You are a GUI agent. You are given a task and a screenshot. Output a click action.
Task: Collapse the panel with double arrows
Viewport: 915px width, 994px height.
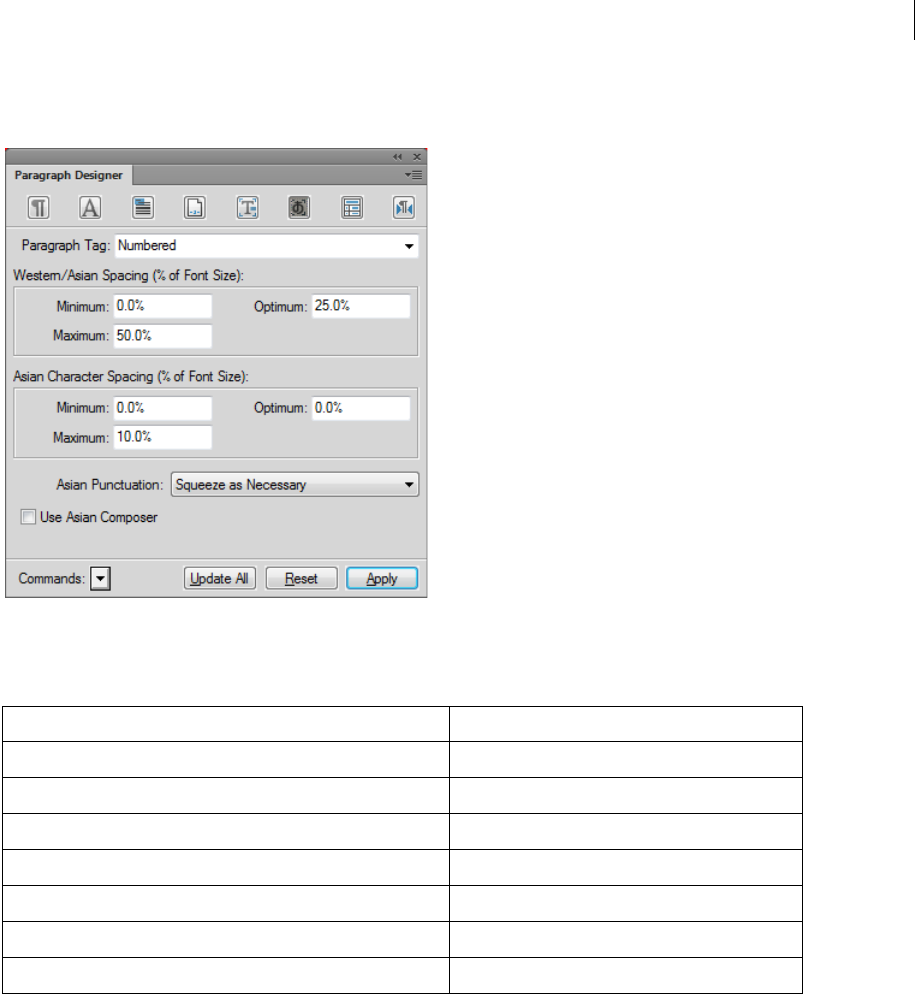(398, 157)
